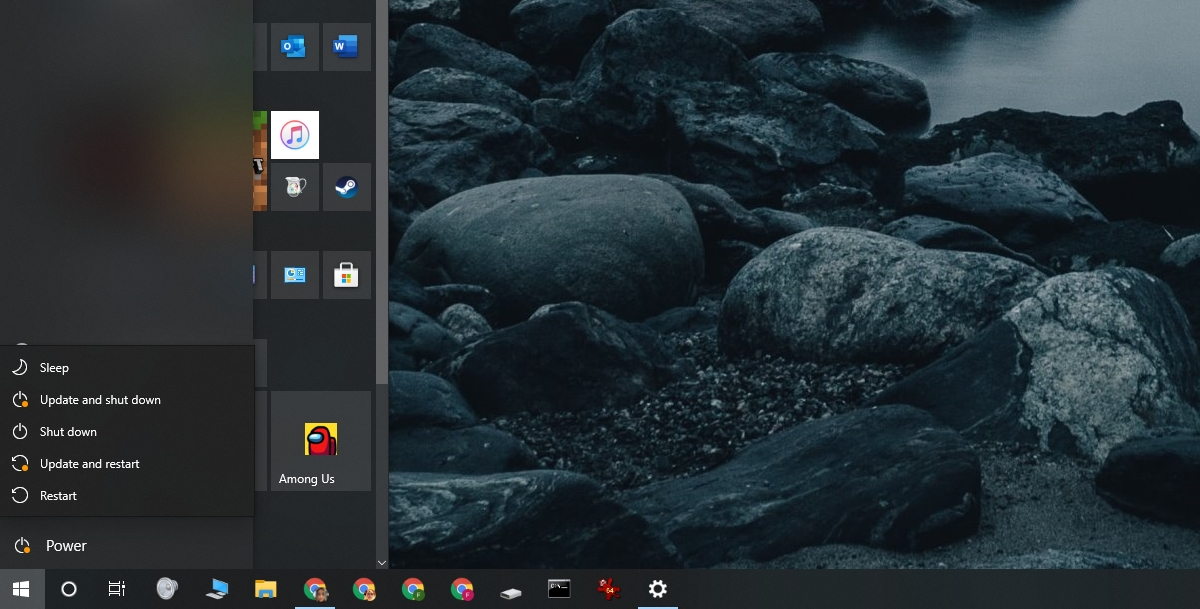The width and height of the screenshot is (1200, 609).
Task: Select Sleep from the power menu
Action: (x=55, y=367)
